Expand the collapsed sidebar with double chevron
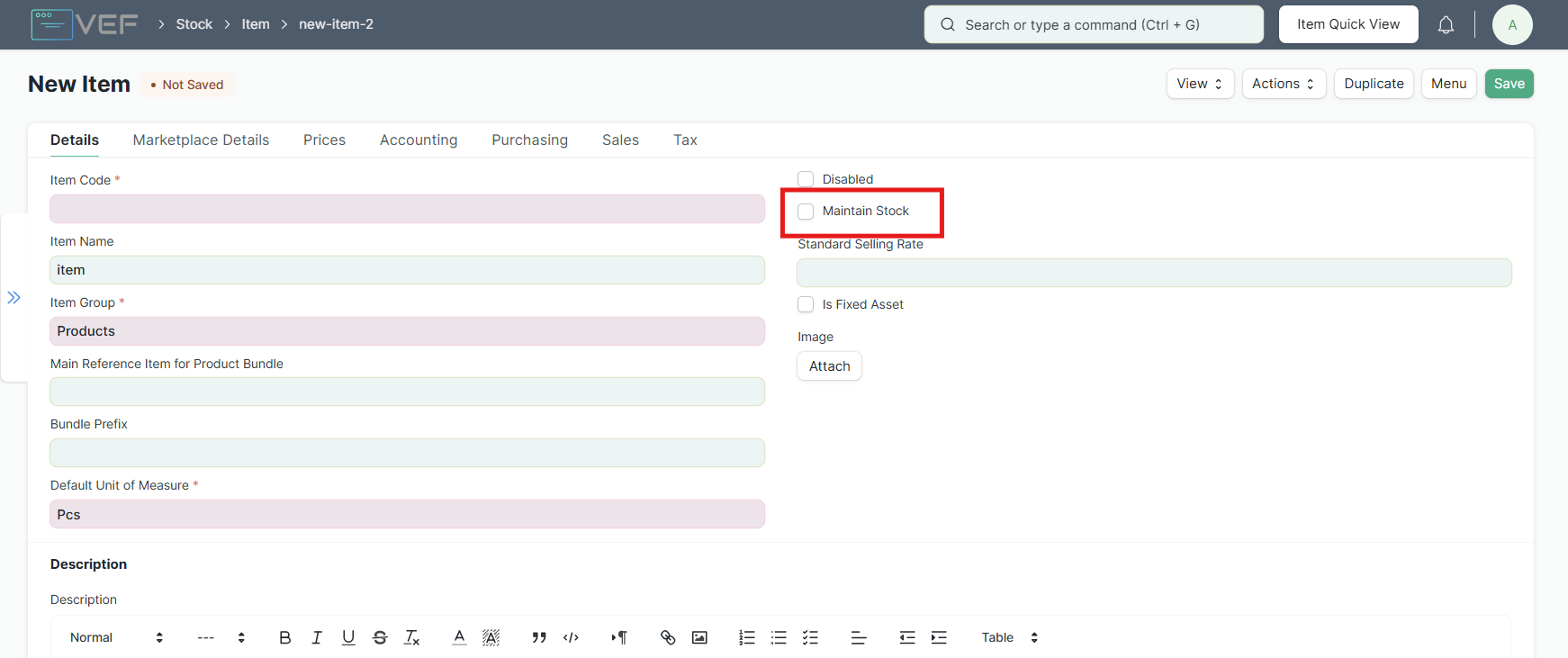The height and width of the screenshot is (658, 1568). click(14, 298)
